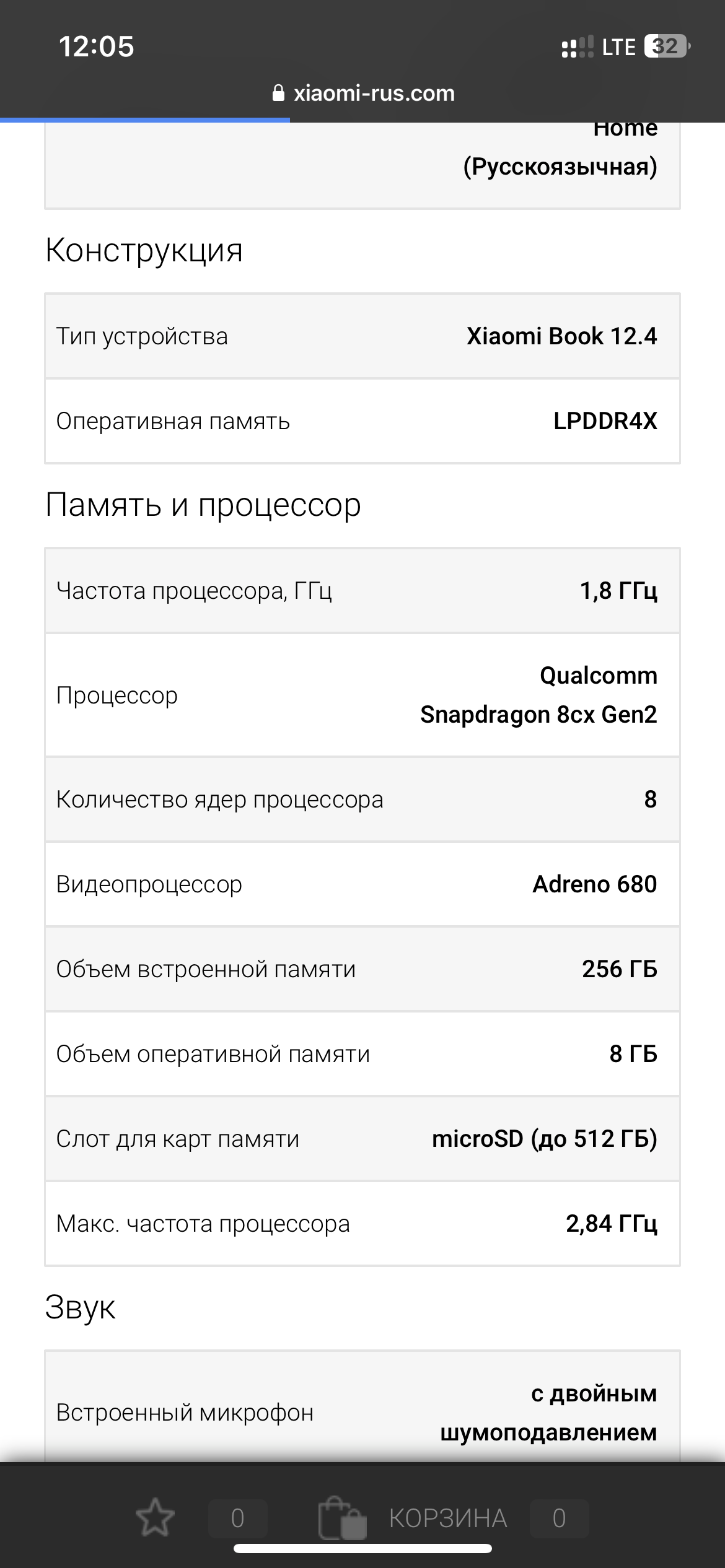Tap the Xiaomi Book 12.4 device type
The width and height of the screenshot is (725, 1568).
click(x=561, y=336)
